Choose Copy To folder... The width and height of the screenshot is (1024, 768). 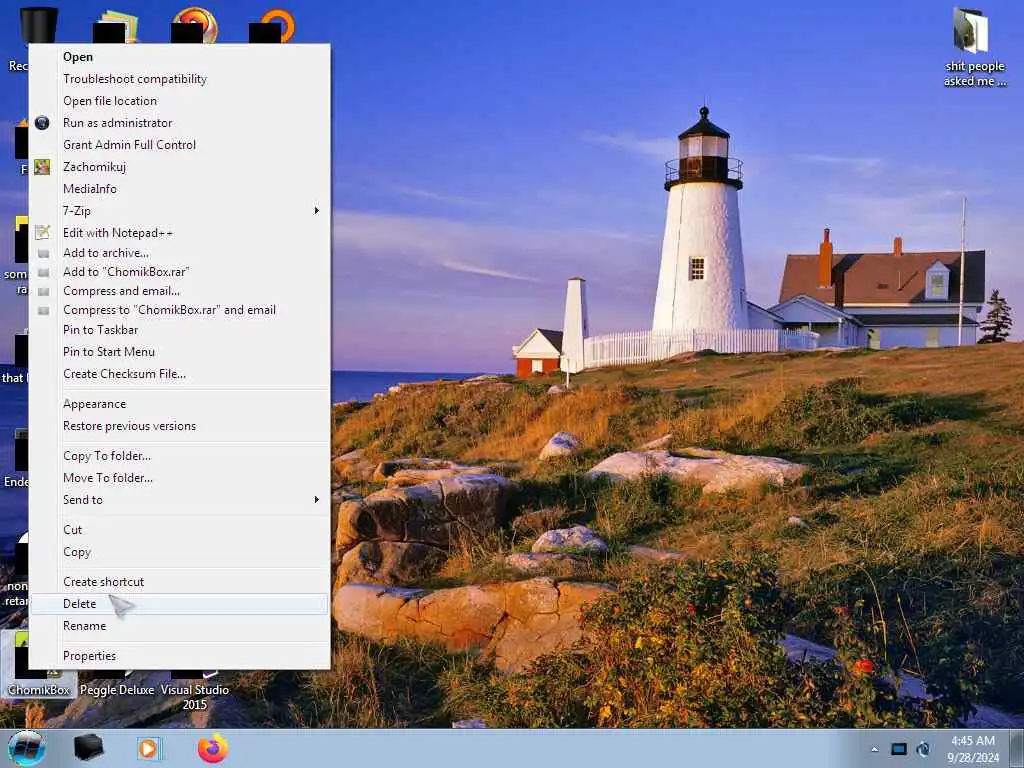[179, 456]
